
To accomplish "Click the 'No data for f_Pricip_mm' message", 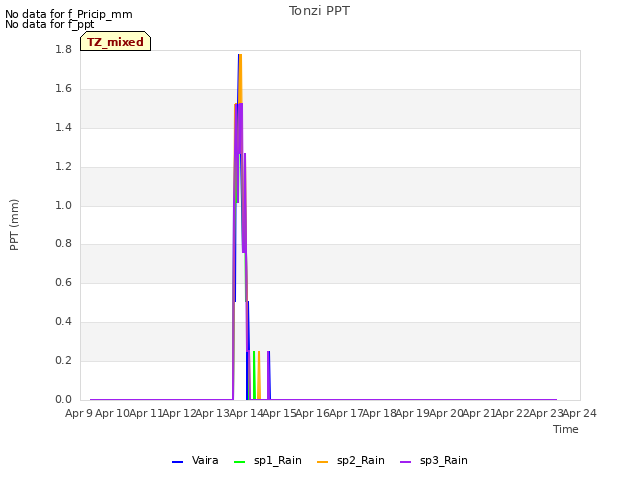I will [x=69, y=14].
